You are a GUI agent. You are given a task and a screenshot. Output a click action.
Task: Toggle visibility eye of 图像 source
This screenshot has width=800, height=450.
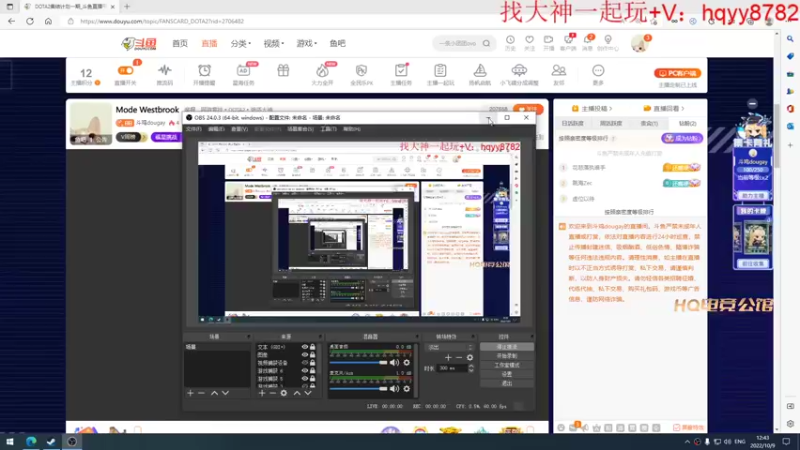(305, 355)
